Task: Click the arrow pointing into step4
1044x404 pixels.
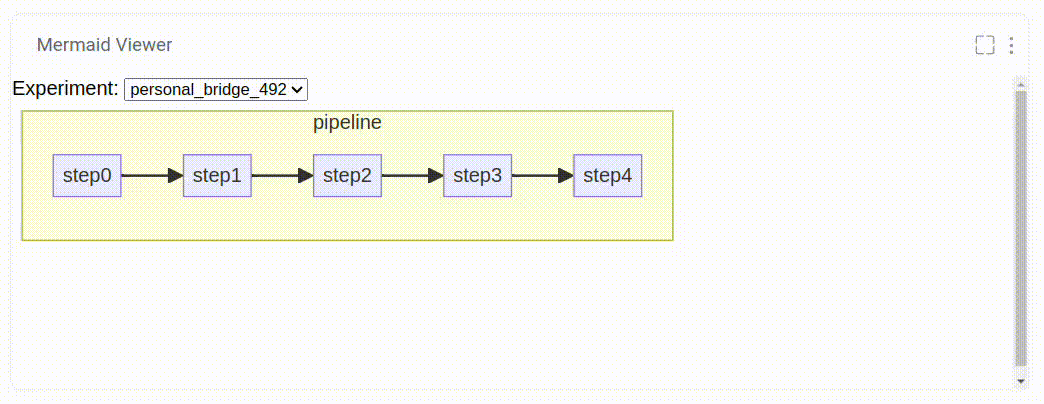Action: pos(542,176)
